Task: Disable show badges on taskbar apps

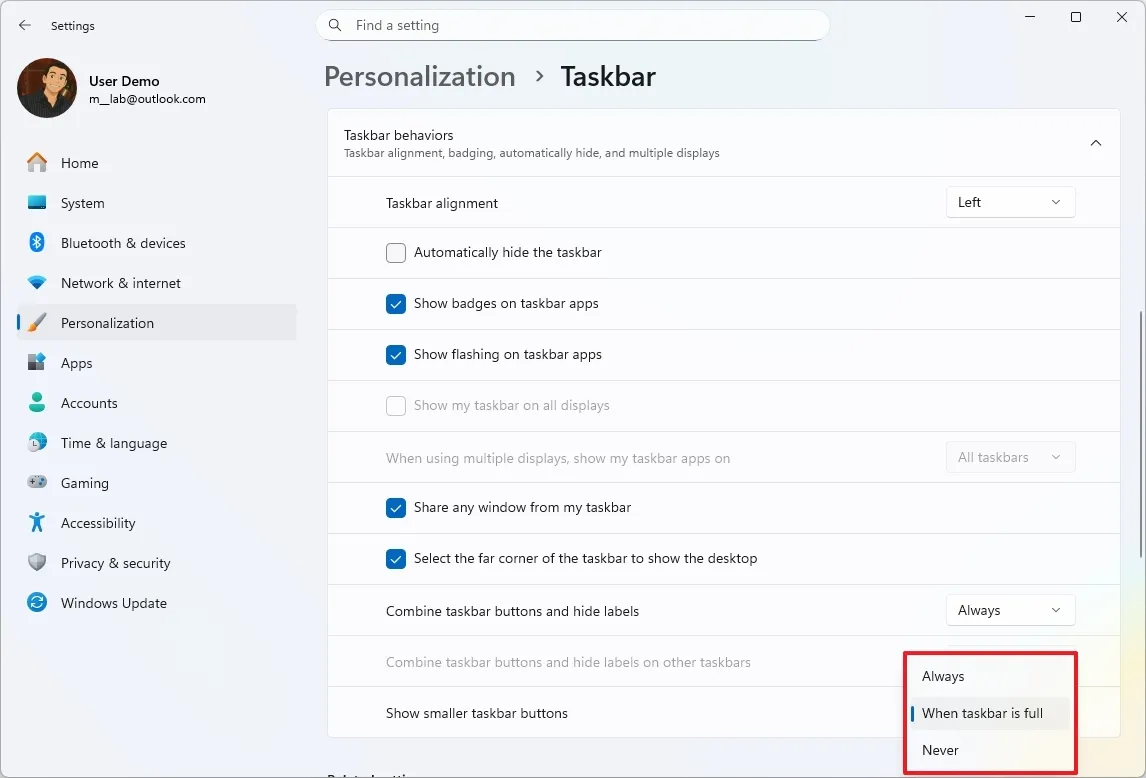Action: point(395,304)
